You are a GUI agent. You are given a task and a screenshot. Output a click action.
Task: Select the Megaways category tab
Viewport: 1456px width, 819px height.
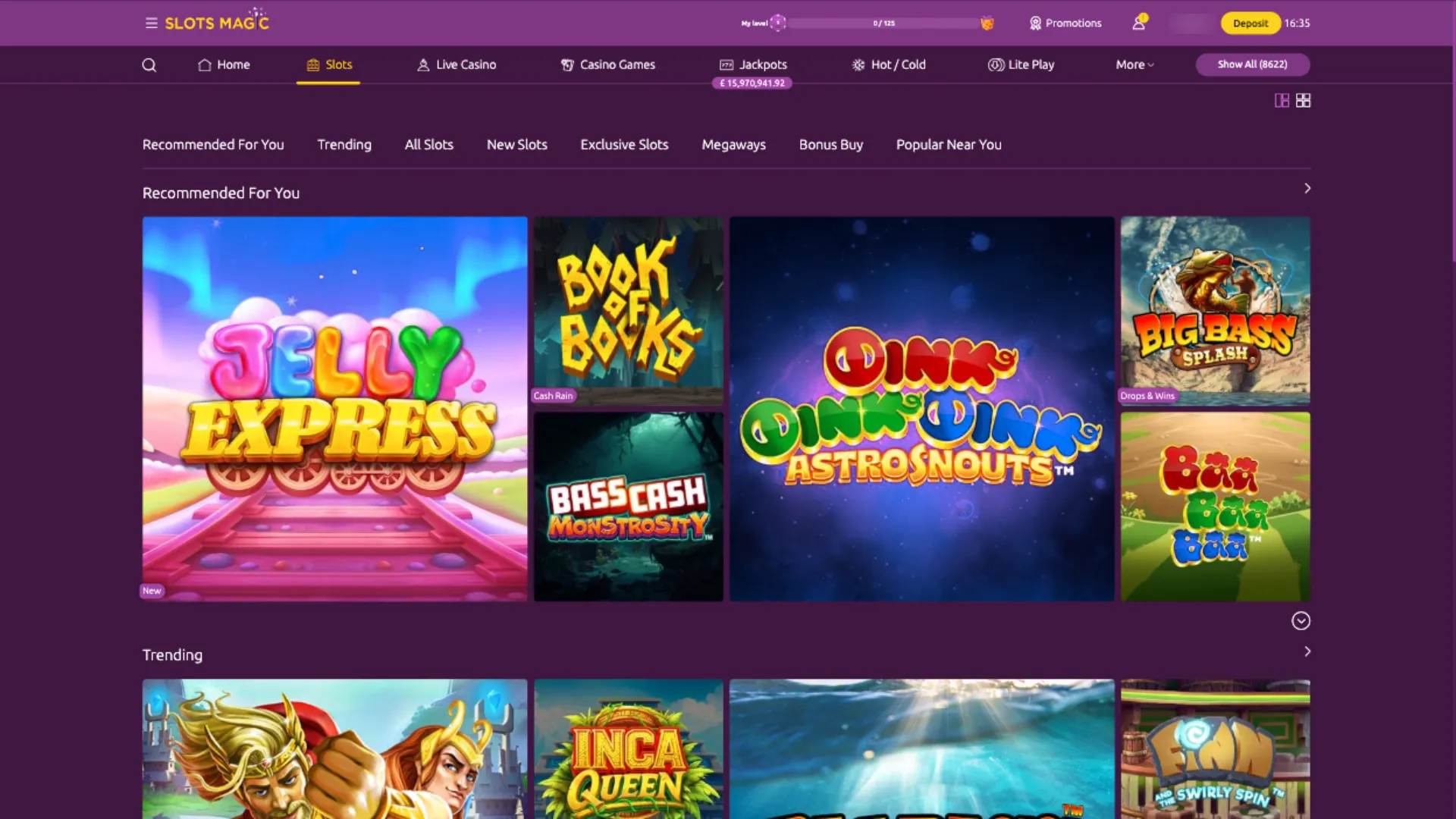(733, 144)
